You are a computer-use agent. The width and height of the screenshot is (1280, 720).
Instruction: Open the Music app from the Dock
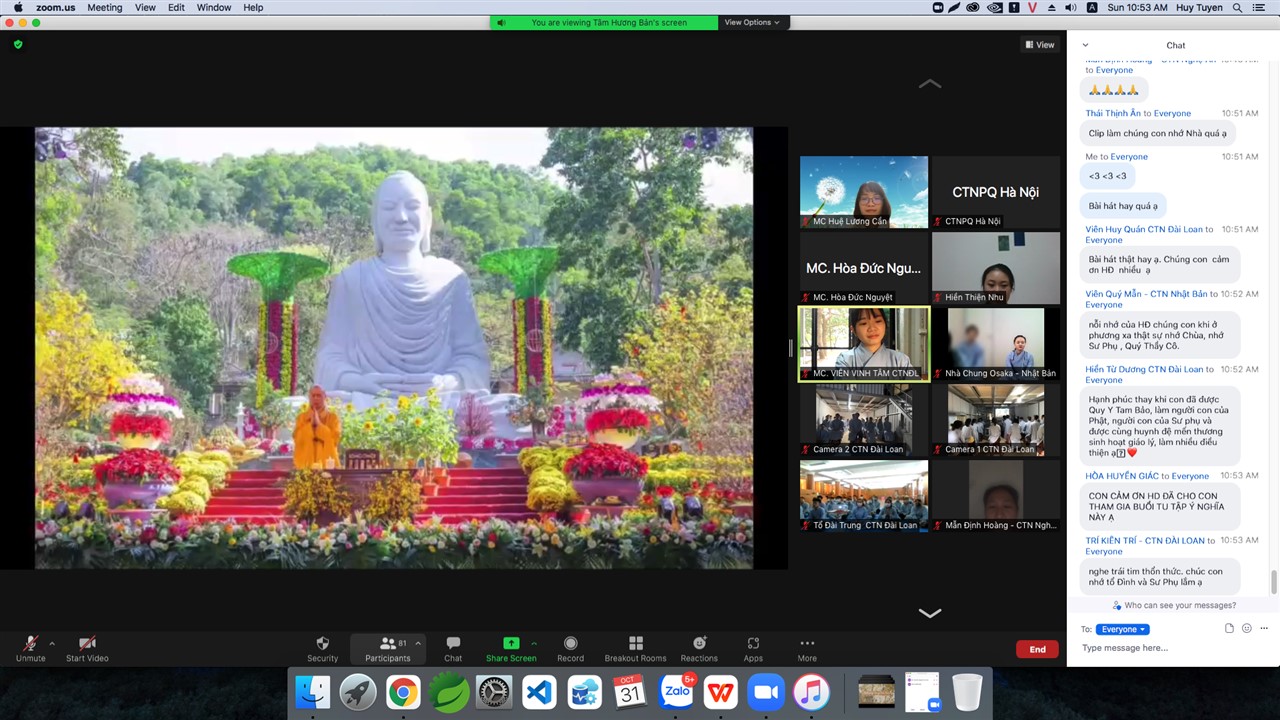pyautogui.click(x=811, y=692)
